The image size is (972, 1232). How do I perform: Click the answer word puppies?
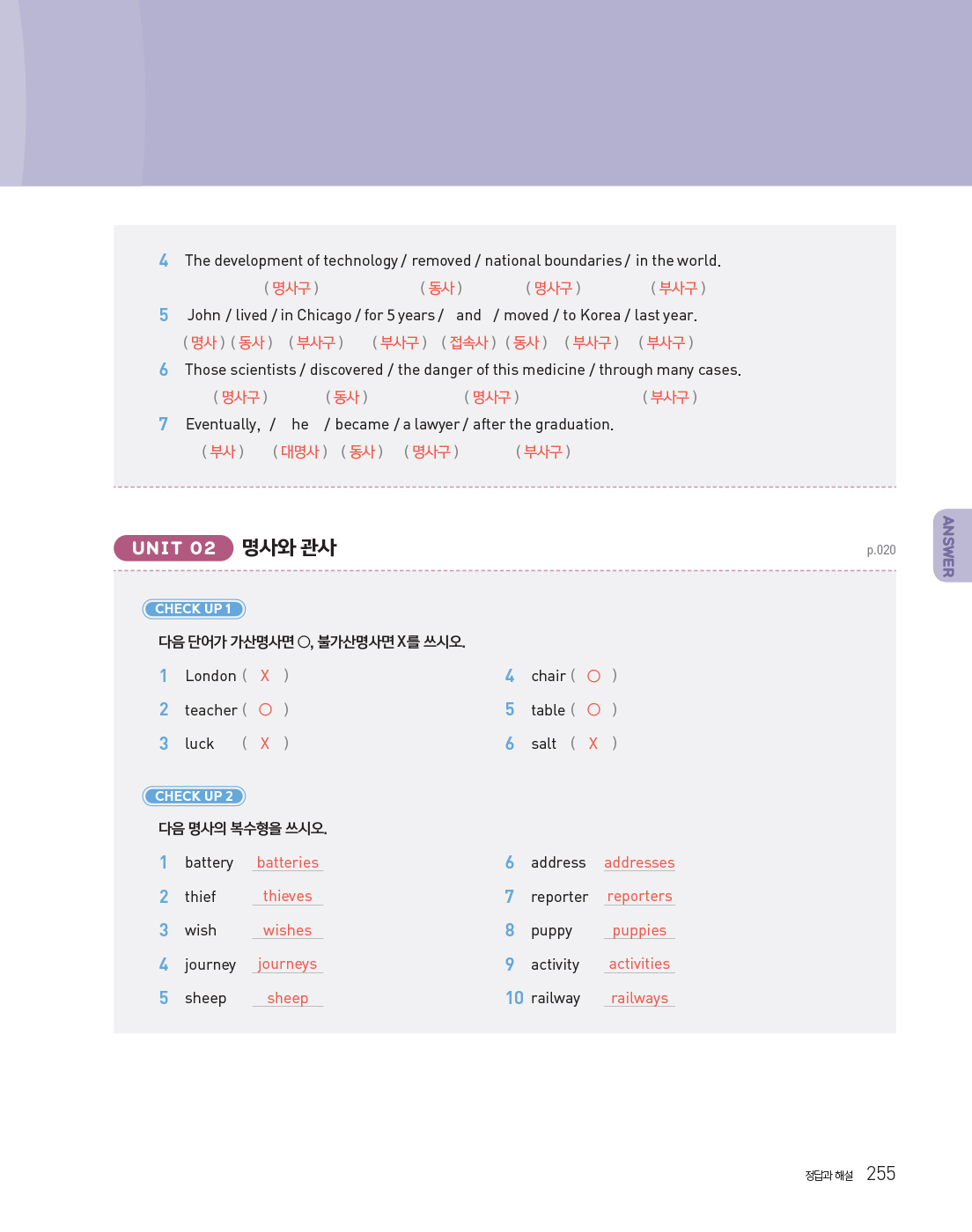click(639, 930)
